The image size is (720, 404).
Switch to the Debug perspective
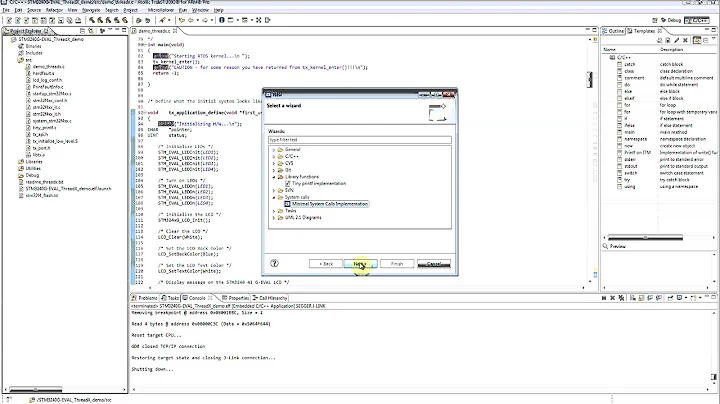671,20
